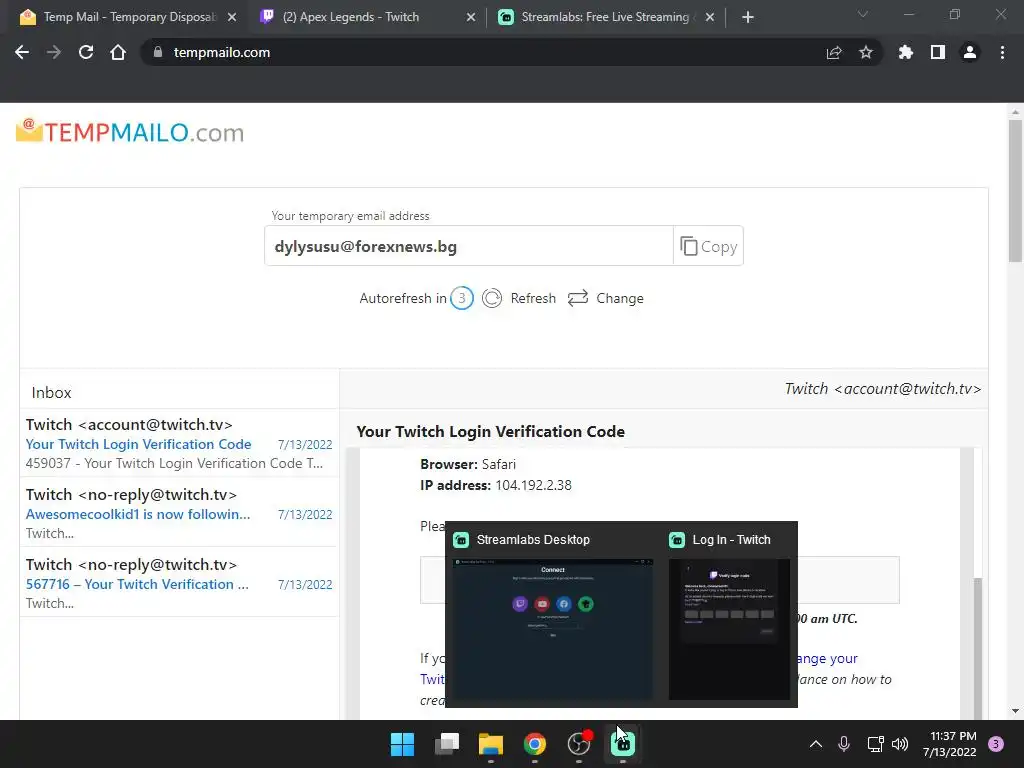Viewport: 1024px width, 768px height.
Task: Click the padlock site info icon
Action: coord(157,52)
